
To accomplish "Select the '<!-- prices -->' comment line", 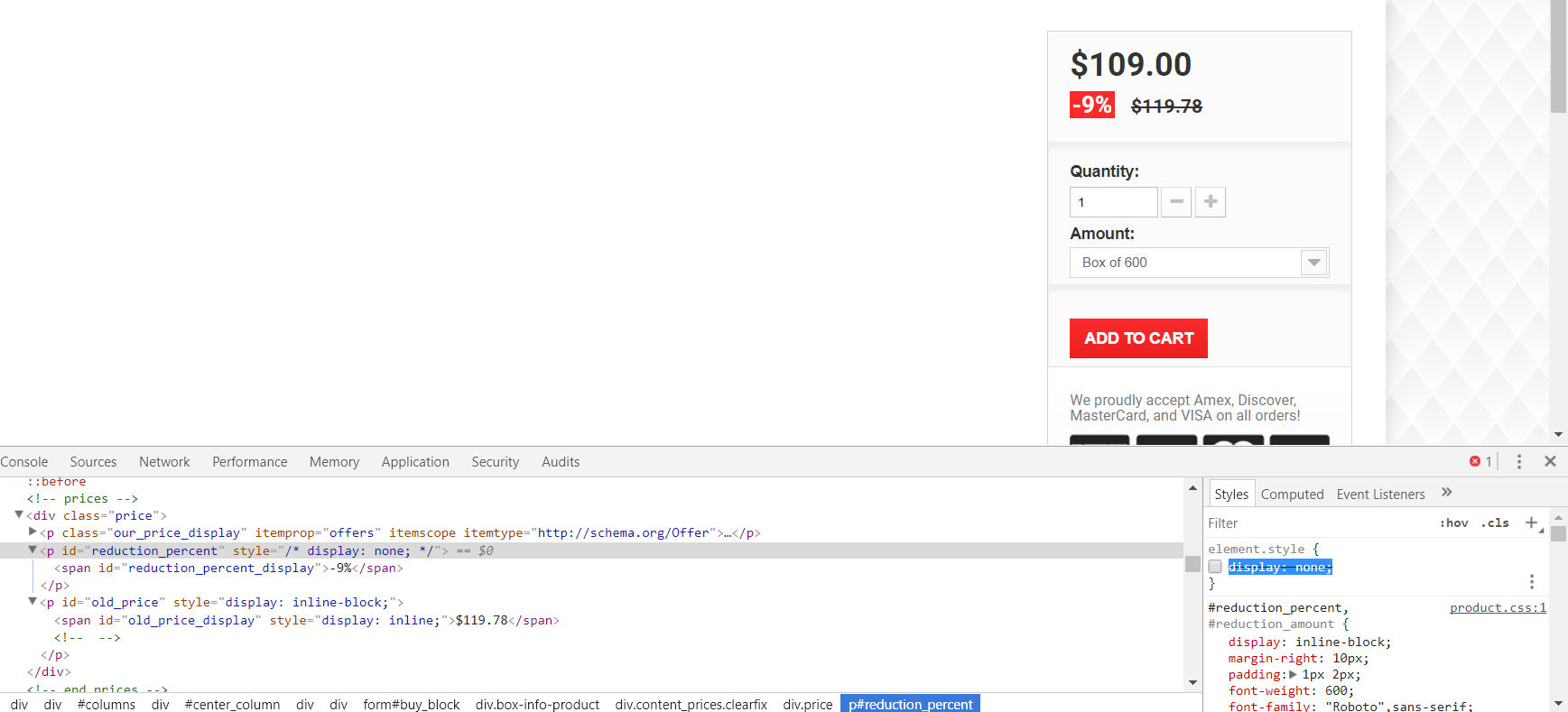I will tap(82, 498).
